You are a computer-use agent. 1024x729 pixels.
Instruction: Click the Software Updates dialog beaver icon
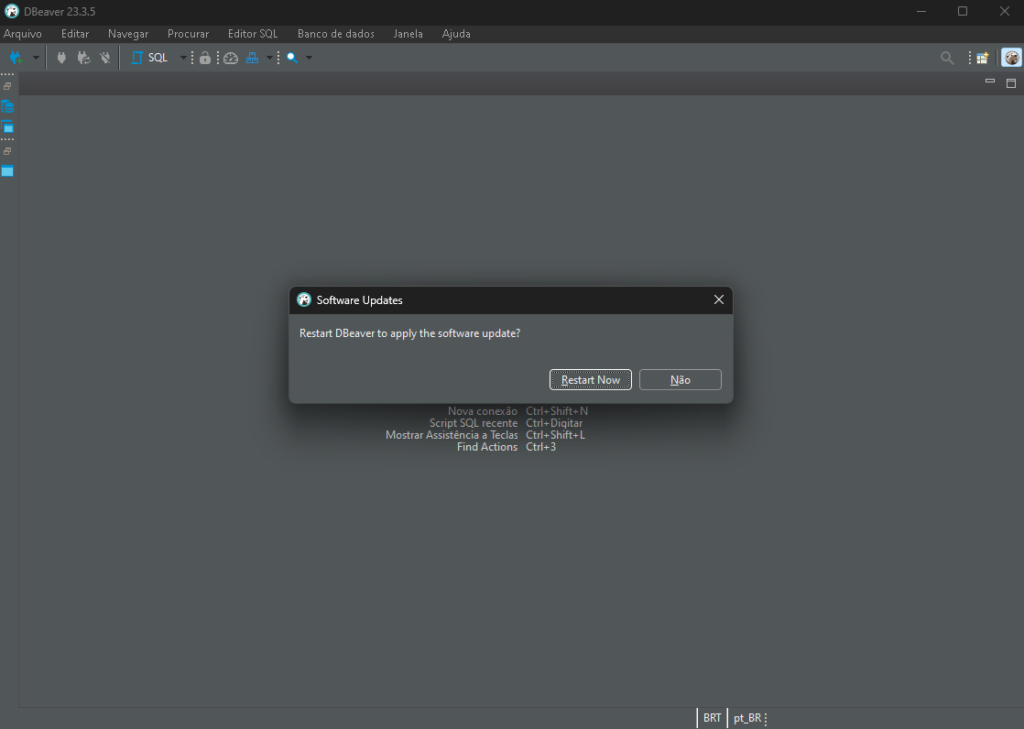(x=304, y=300)
